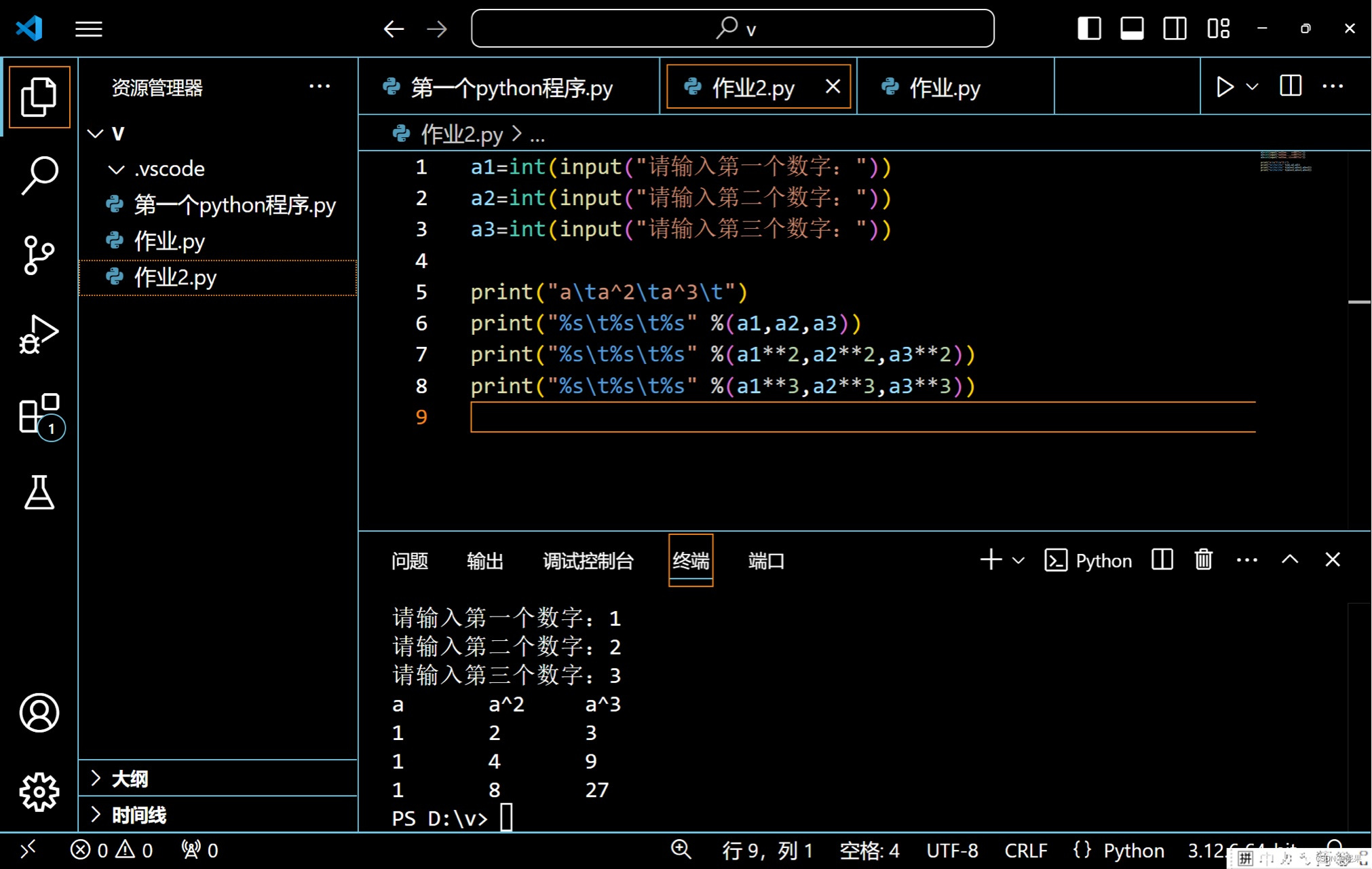Go back with the left arrow
The image size is (1372, 869).
pyautogui.click(x=394, y=29)
